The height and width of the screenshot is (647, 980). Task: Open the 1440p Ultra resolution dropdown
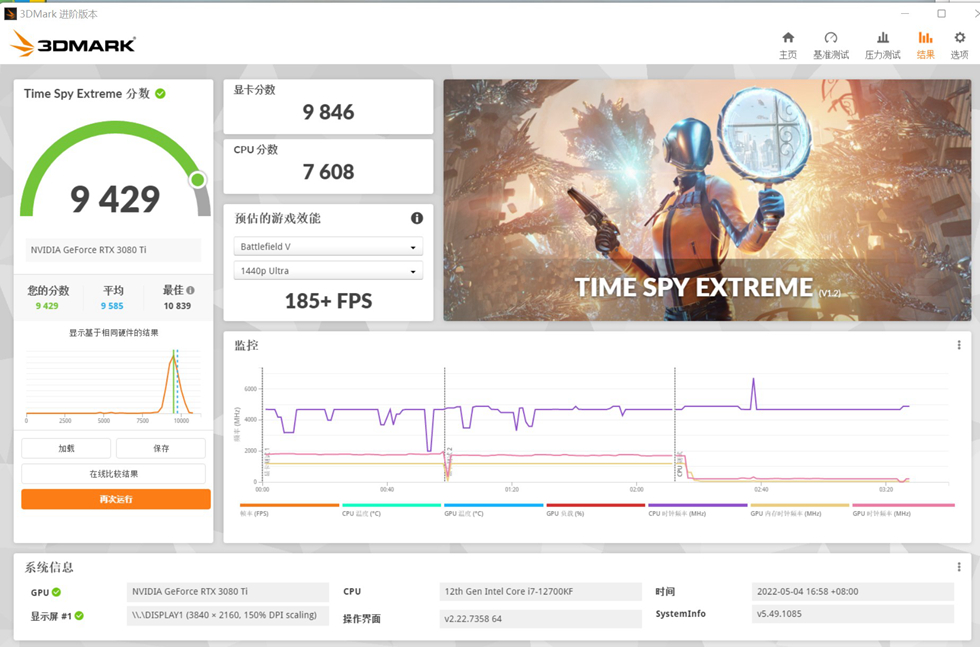pyautogui.click(x=328, y=271)
